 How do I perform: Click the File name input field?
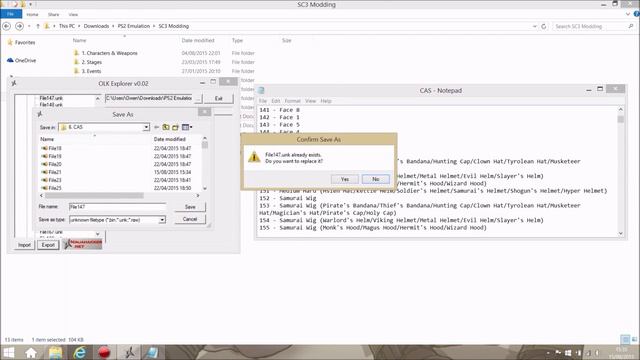click(x=117, y=207)
